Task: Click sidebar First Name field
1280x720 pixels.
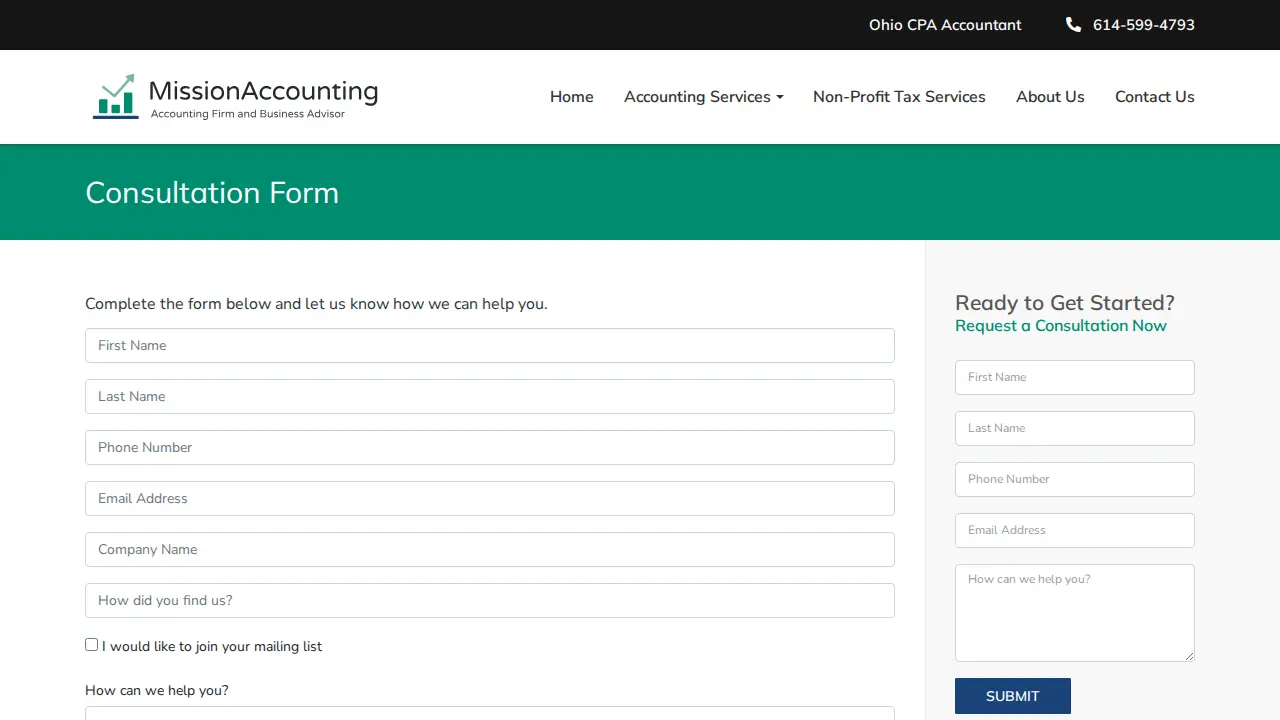Action: click(1075, 377)
